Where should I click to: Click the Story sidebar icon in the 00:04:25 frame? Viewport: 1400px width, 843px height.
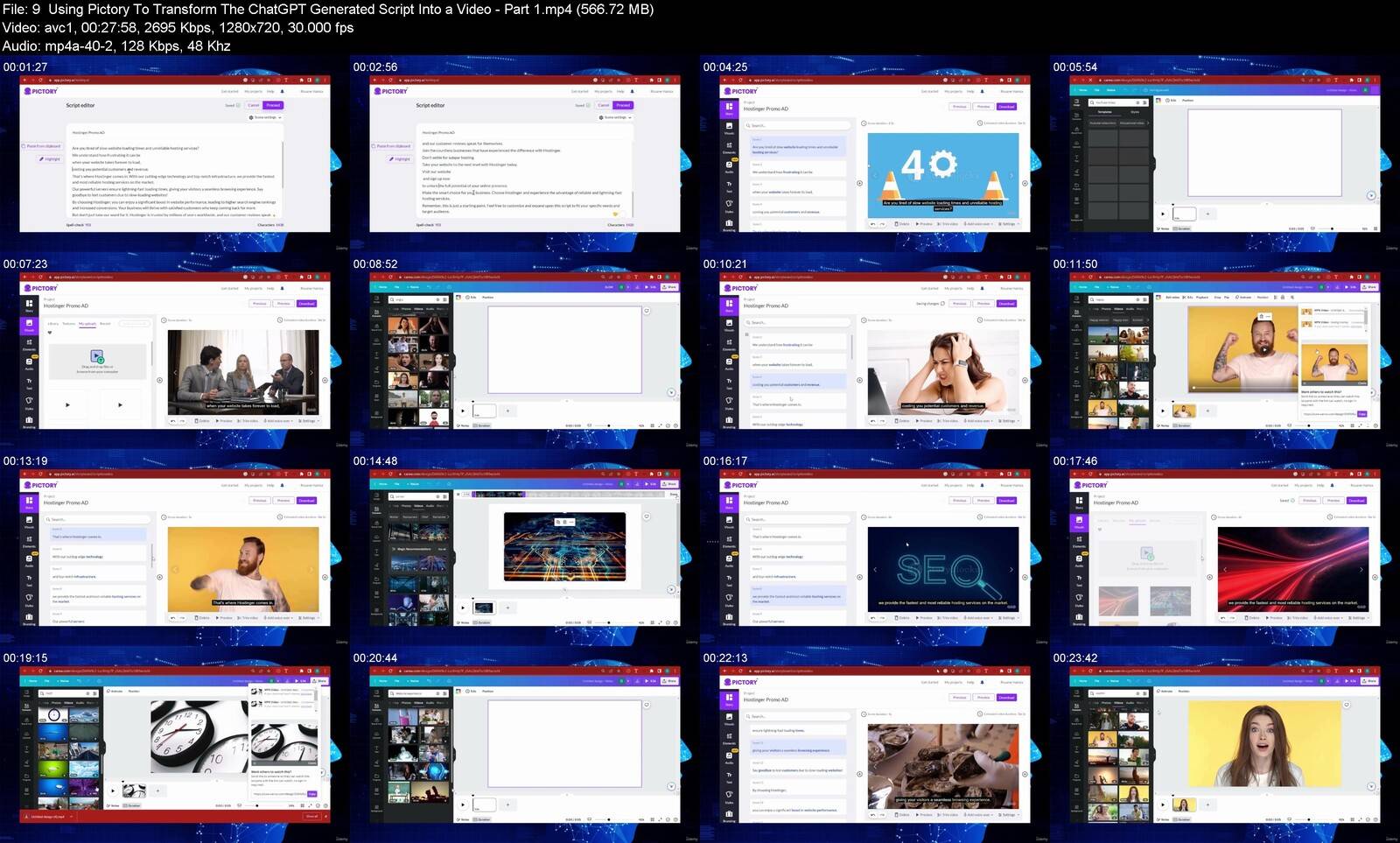(x=729, y=108)
